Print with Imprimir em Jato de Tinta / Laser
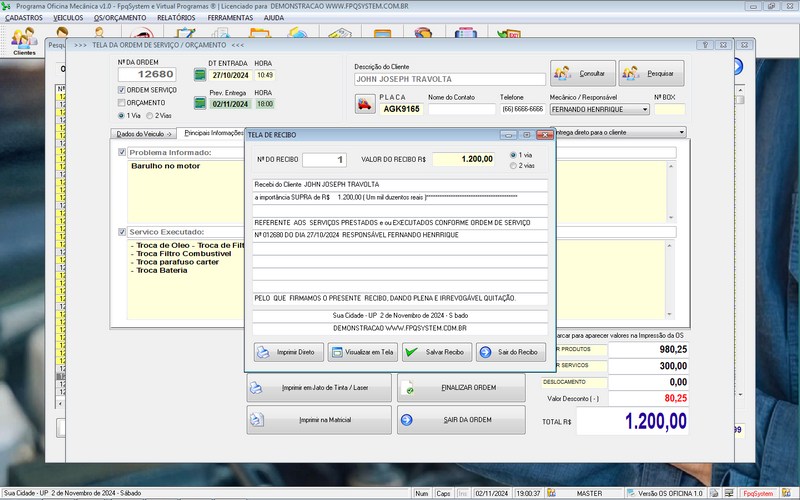Viewport: 800px width, 500px height. pos(319,388)
